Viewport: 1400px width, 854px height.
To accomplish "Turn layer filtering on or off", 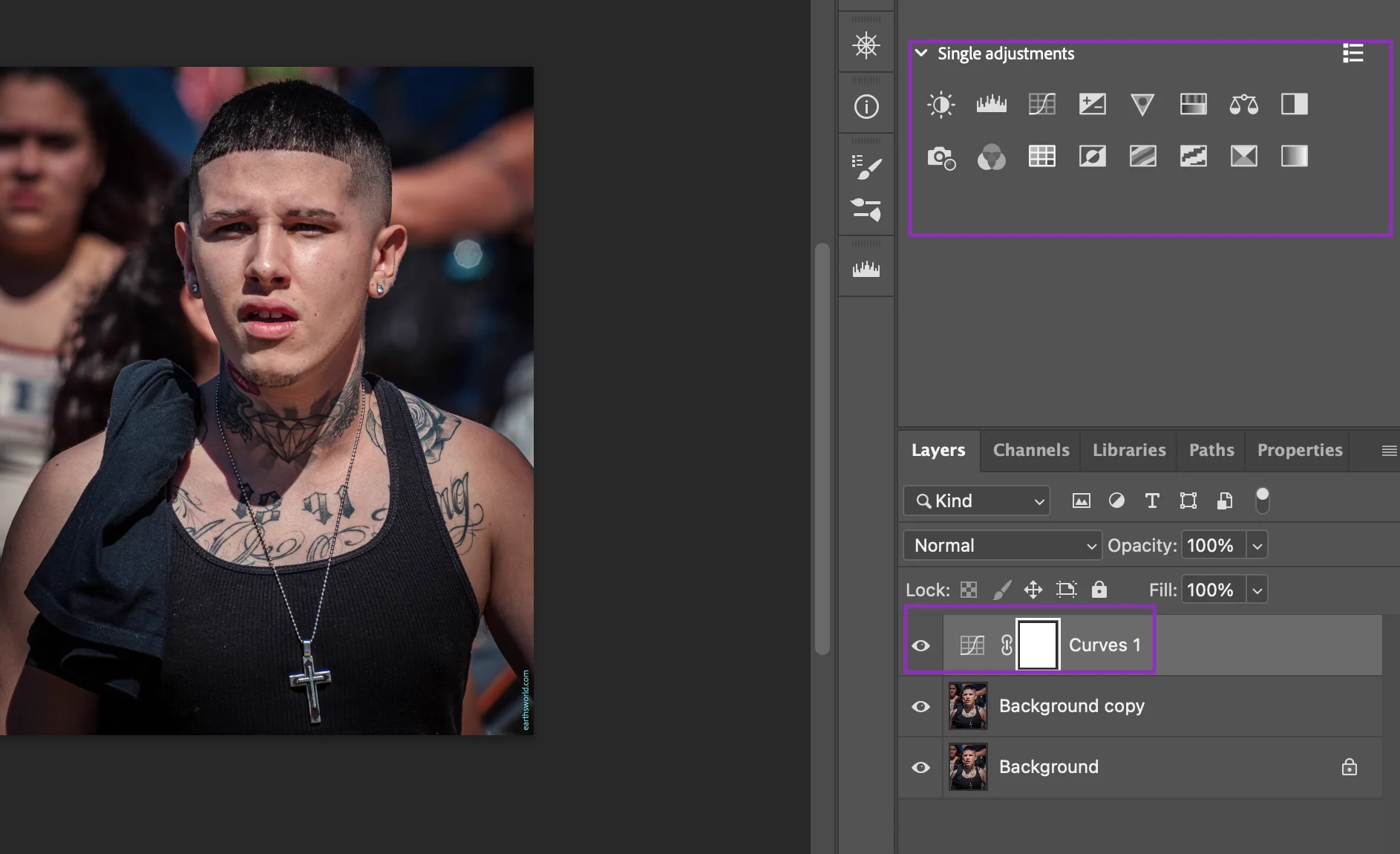I will pos(1262,501).
